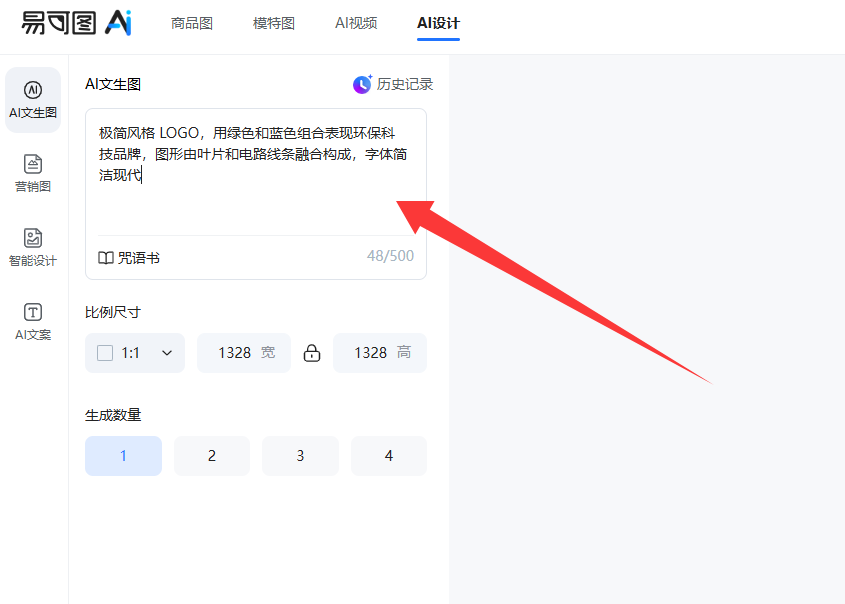Open the AI文生图 sidebar tool
This screenshot has width=845, height=604.
click(33, 99)
